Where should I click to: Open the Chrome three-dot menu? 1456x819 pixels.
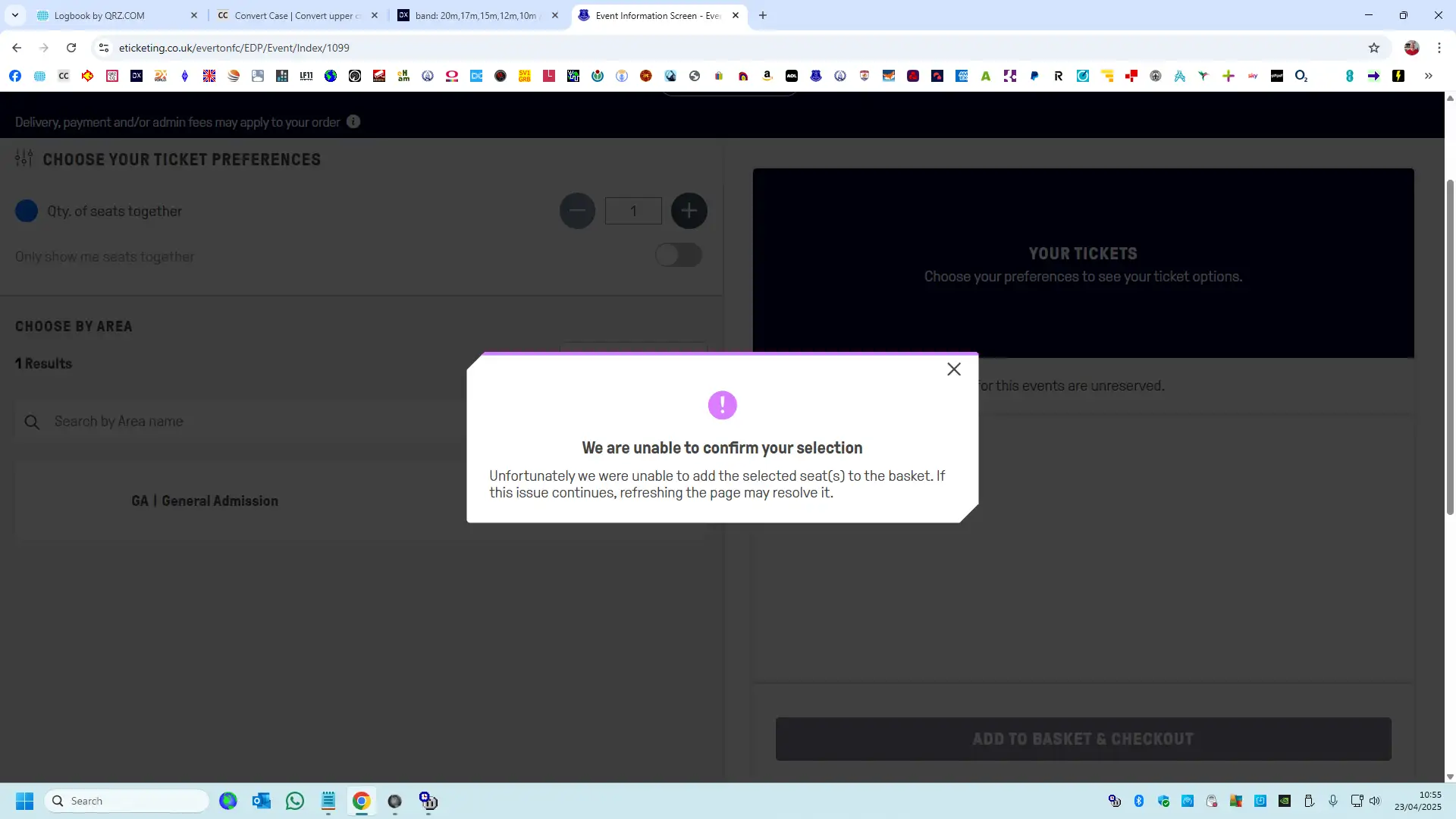(1439, 48)
